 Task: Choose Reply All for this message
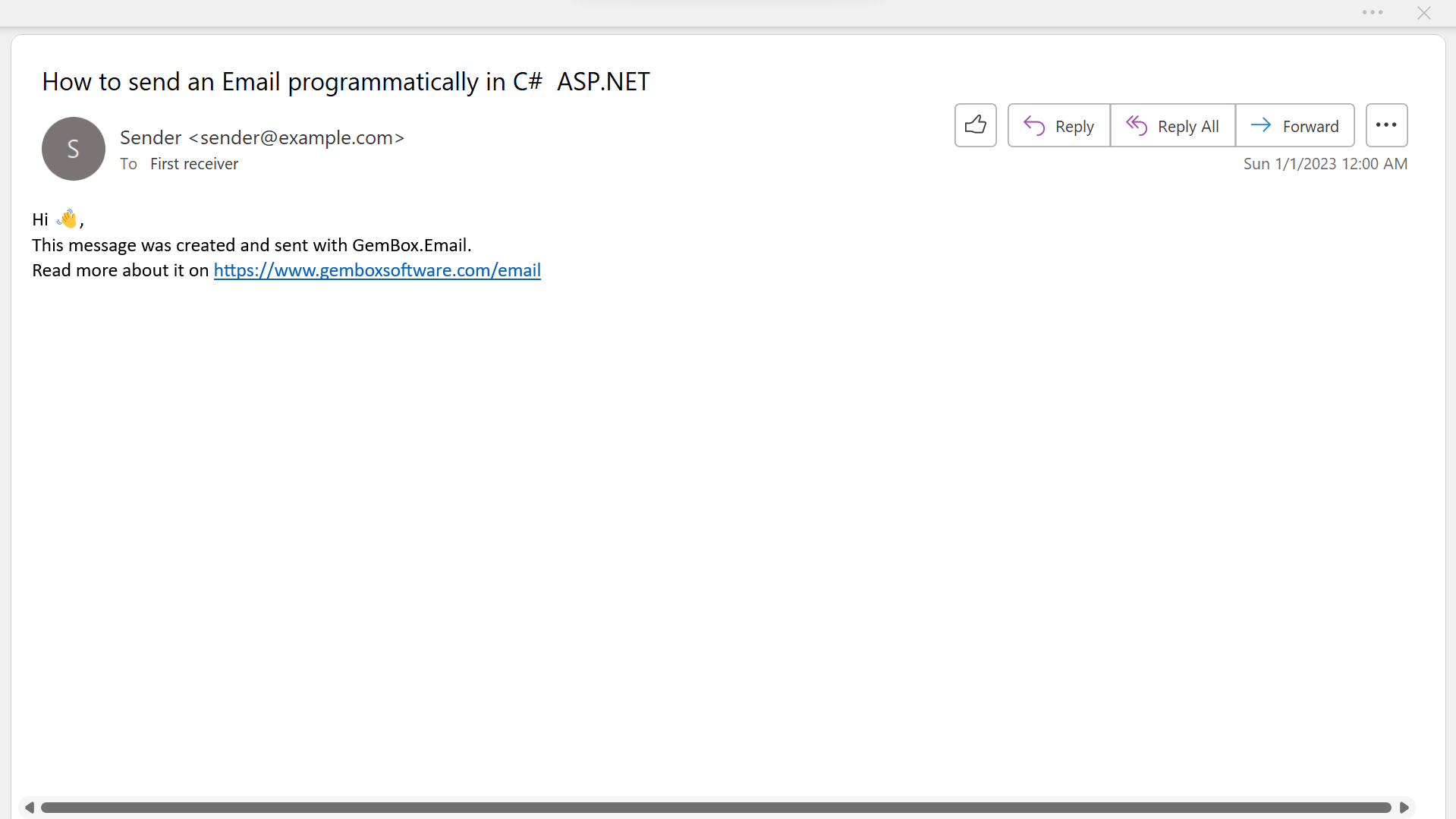pos(1172,125)
